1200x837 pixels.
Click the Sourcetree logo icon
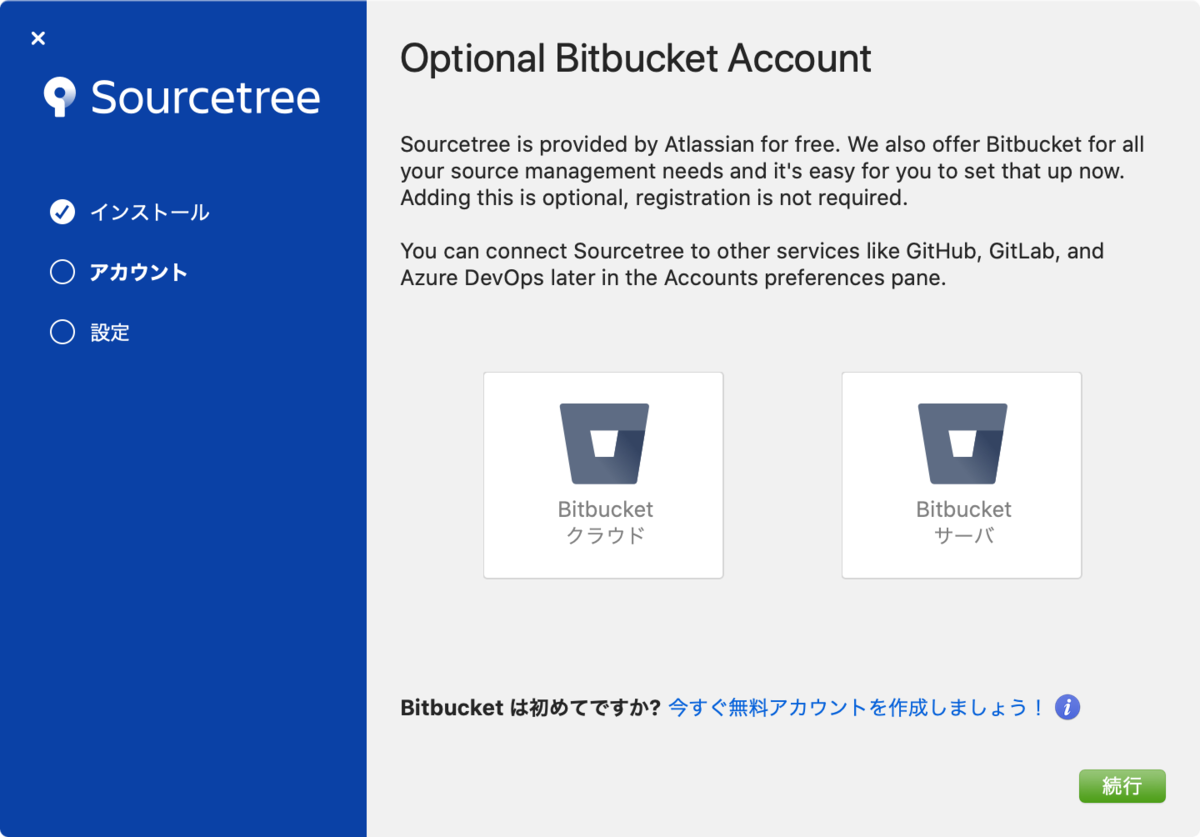[60, 97]
